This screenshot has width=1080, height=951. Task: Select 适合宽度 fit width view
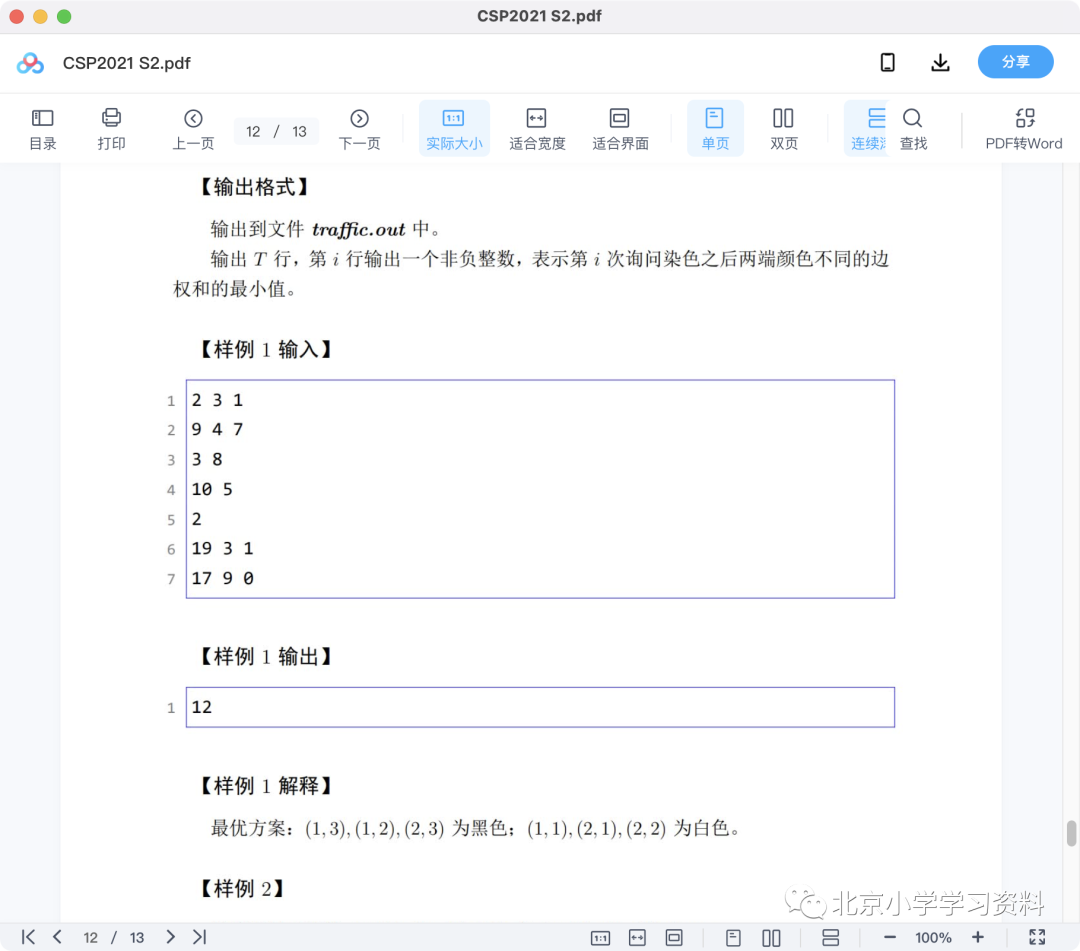point(537,129)
